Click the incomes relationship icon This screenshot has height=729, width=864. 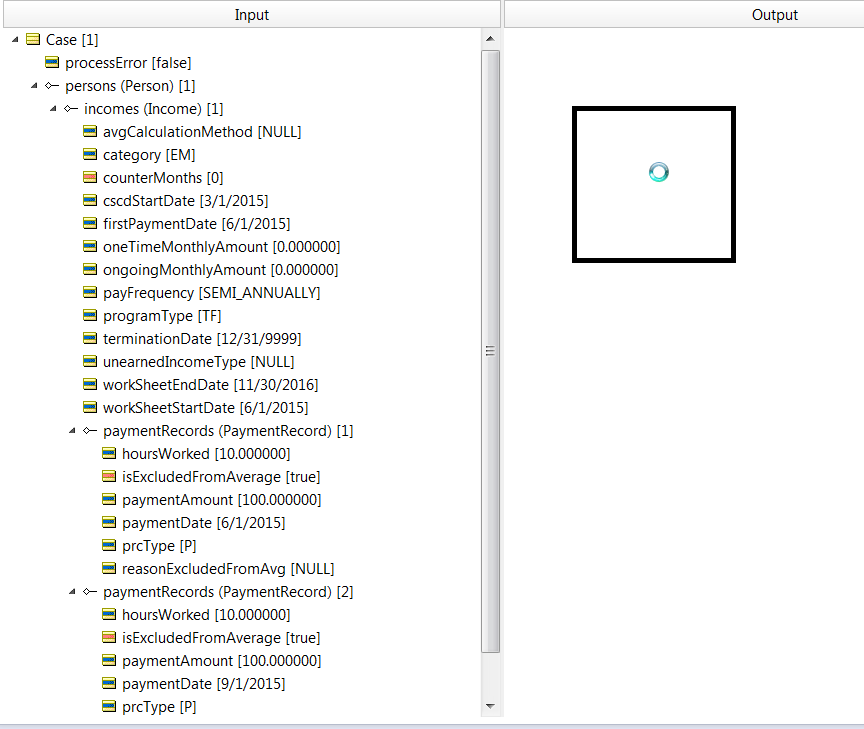[x=71, y=109]
